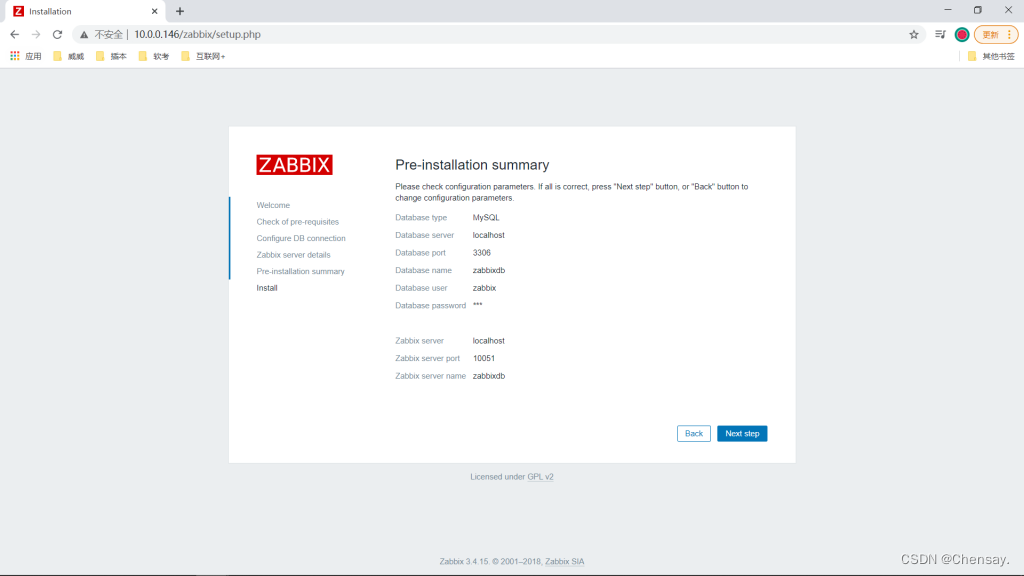Select Check of pre-requisites step
1024x576 pixels.
click(298, 222)
